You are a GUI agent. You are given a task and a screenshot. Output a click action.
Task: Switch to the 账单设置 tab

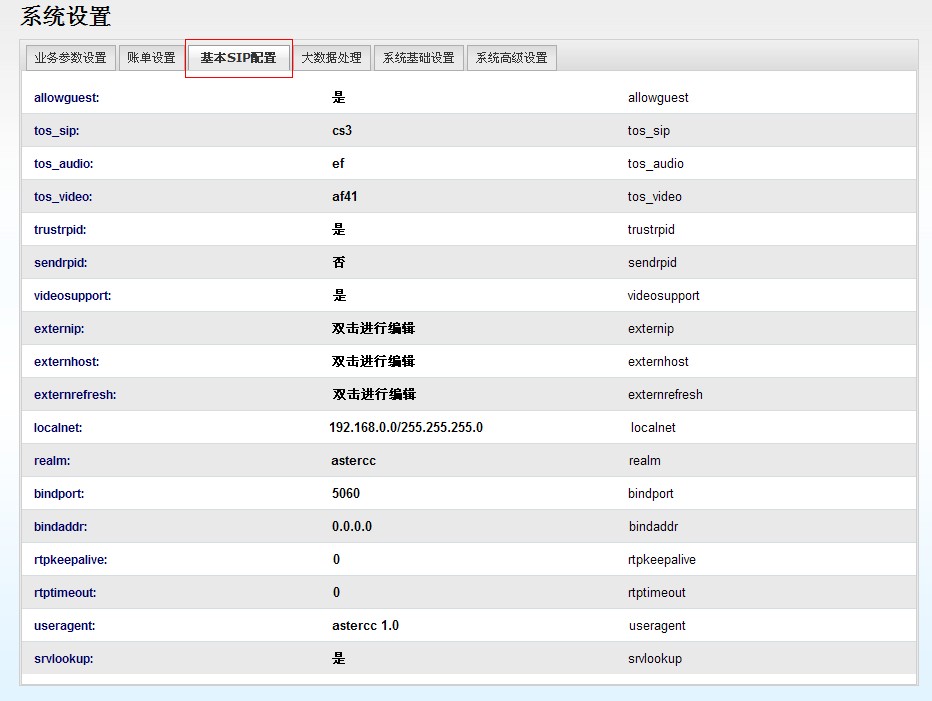pyautogui.click(x=151, y=58)
